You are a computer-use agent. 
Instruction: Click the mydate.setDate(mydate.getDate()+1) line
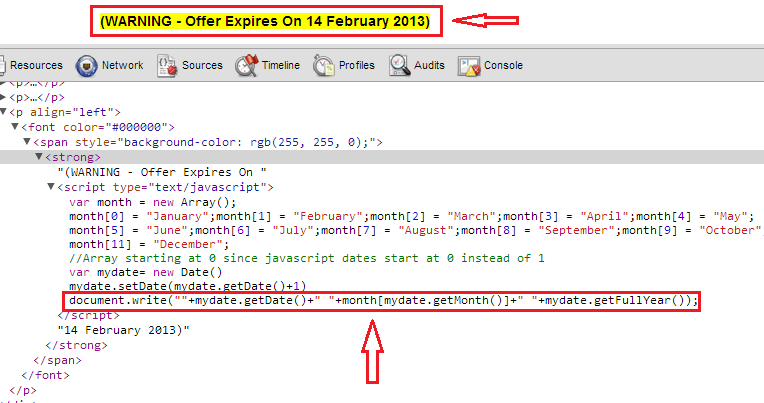pyautogui.click(x=188, y=286)
